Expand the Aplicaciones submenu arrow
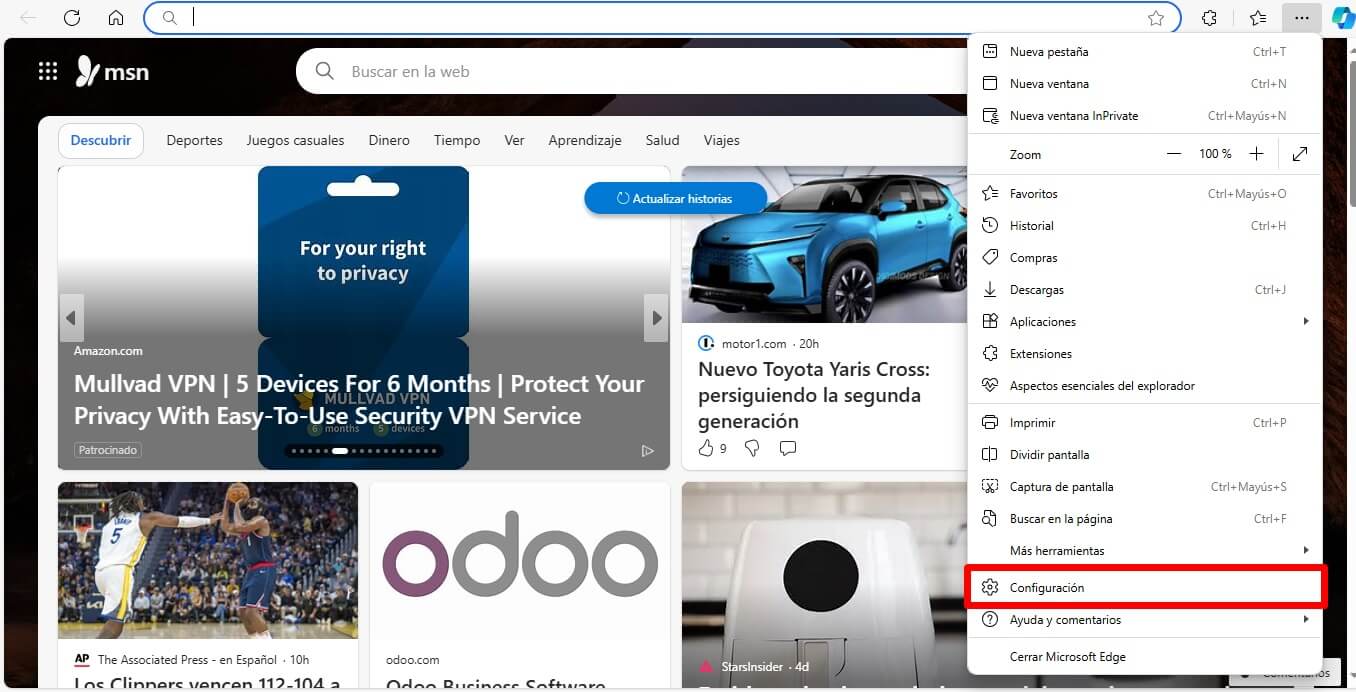Image resolution: width=1356 pixels, height=692 pixels. pyautogui.click(x=1306, y=321)
